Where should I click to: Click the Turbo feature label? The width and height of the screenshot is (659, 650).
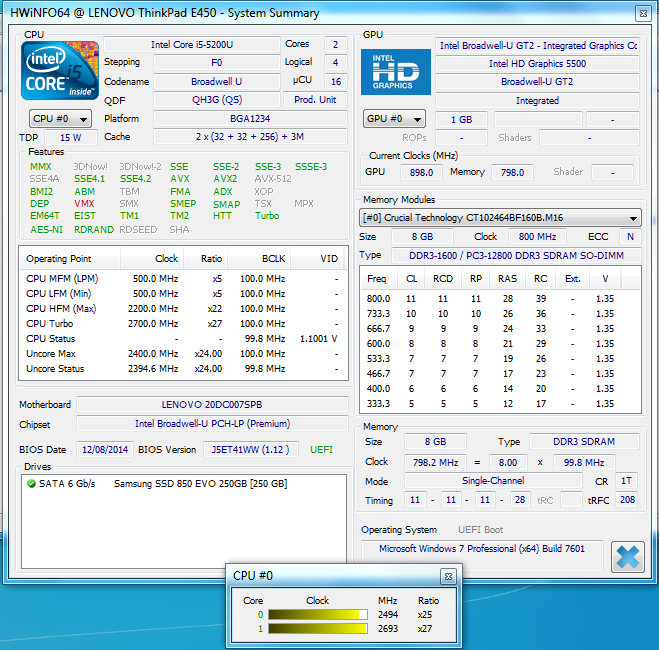267,216
